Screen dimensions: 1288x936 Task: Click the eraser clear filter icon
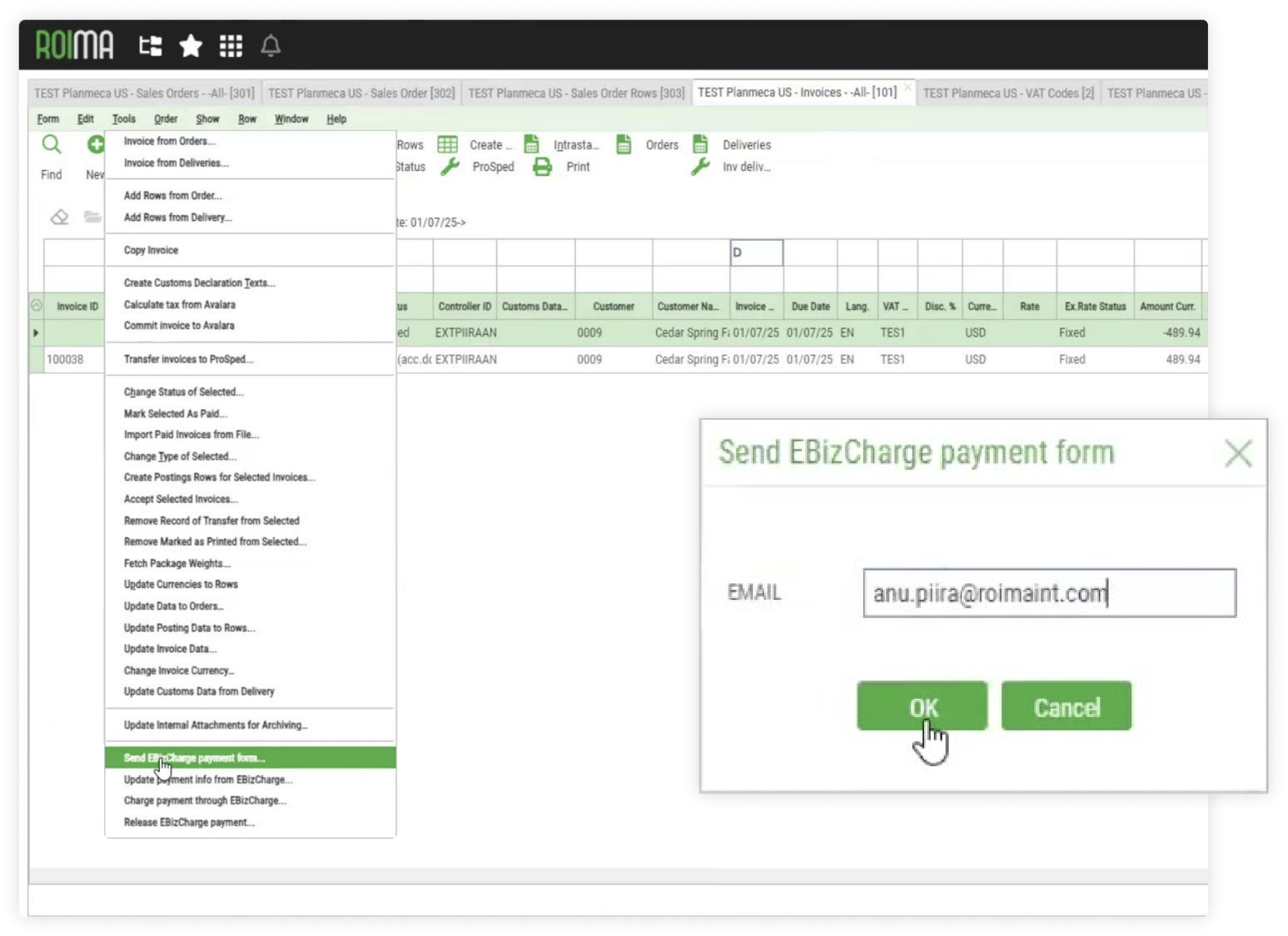59,217
